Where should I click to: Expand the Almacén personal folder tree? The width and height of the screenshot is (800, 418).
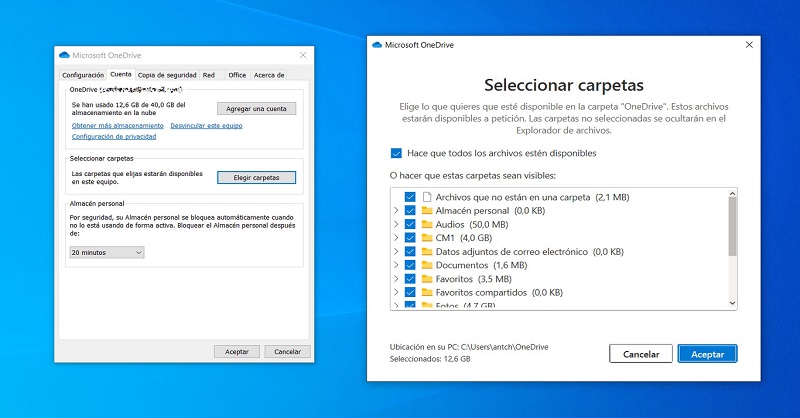[x=396, y=210]
